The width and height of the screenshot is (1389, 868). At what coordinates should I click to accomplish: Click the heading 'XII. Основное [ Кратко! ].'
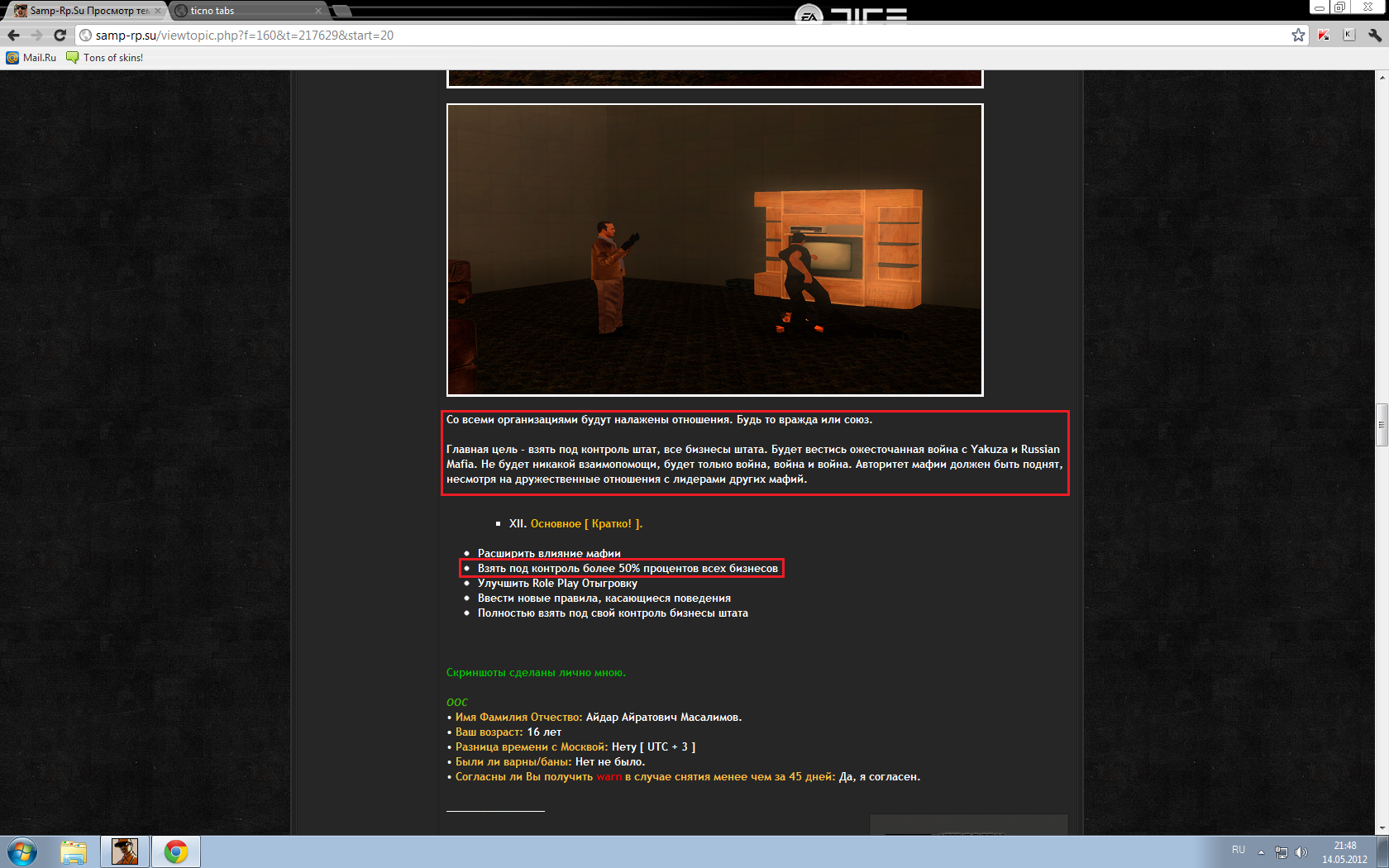pyautogui.click(x=575, y=523)
